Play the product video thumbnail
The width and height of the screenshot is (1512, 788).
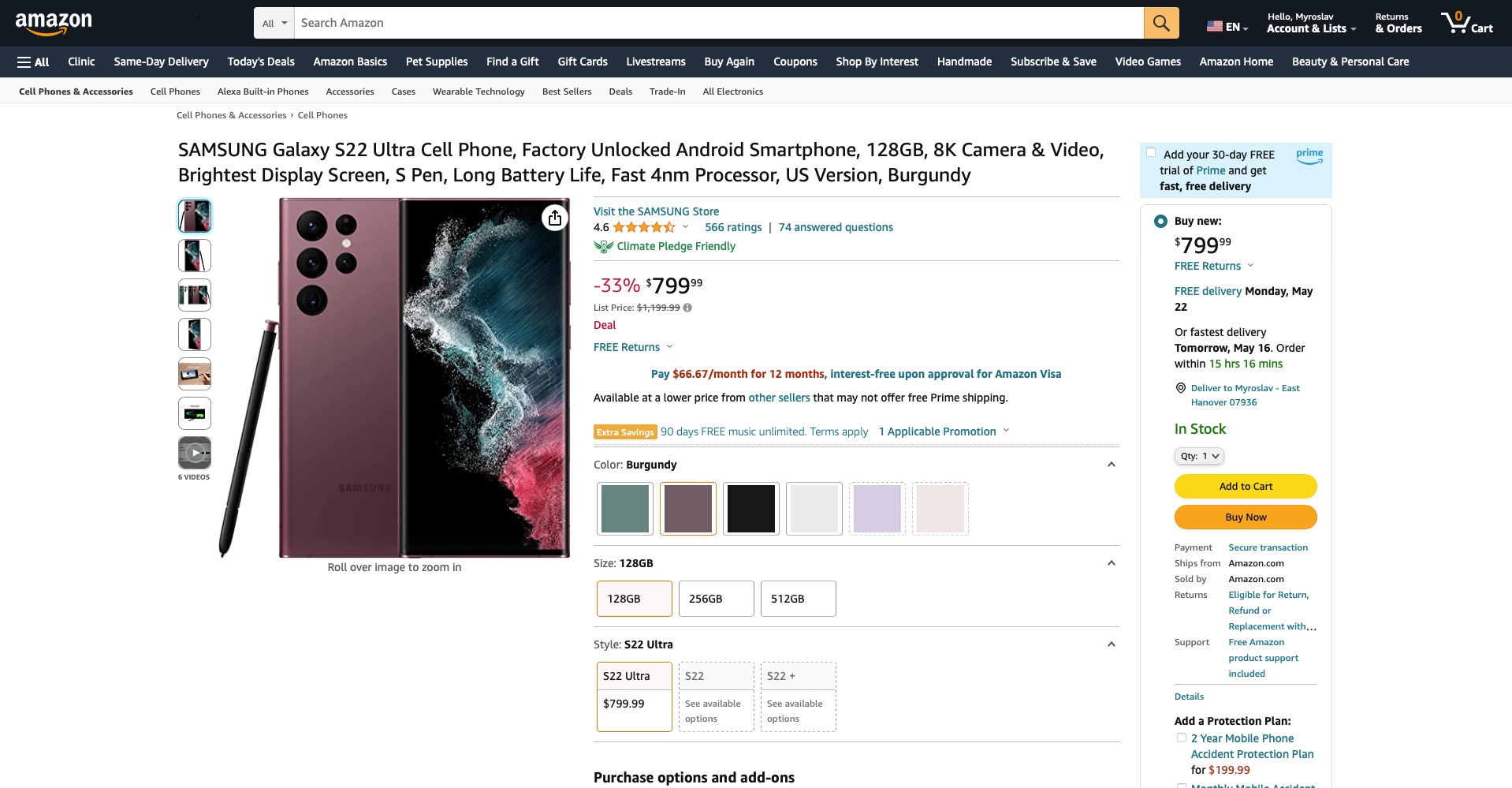coord(195,453)
